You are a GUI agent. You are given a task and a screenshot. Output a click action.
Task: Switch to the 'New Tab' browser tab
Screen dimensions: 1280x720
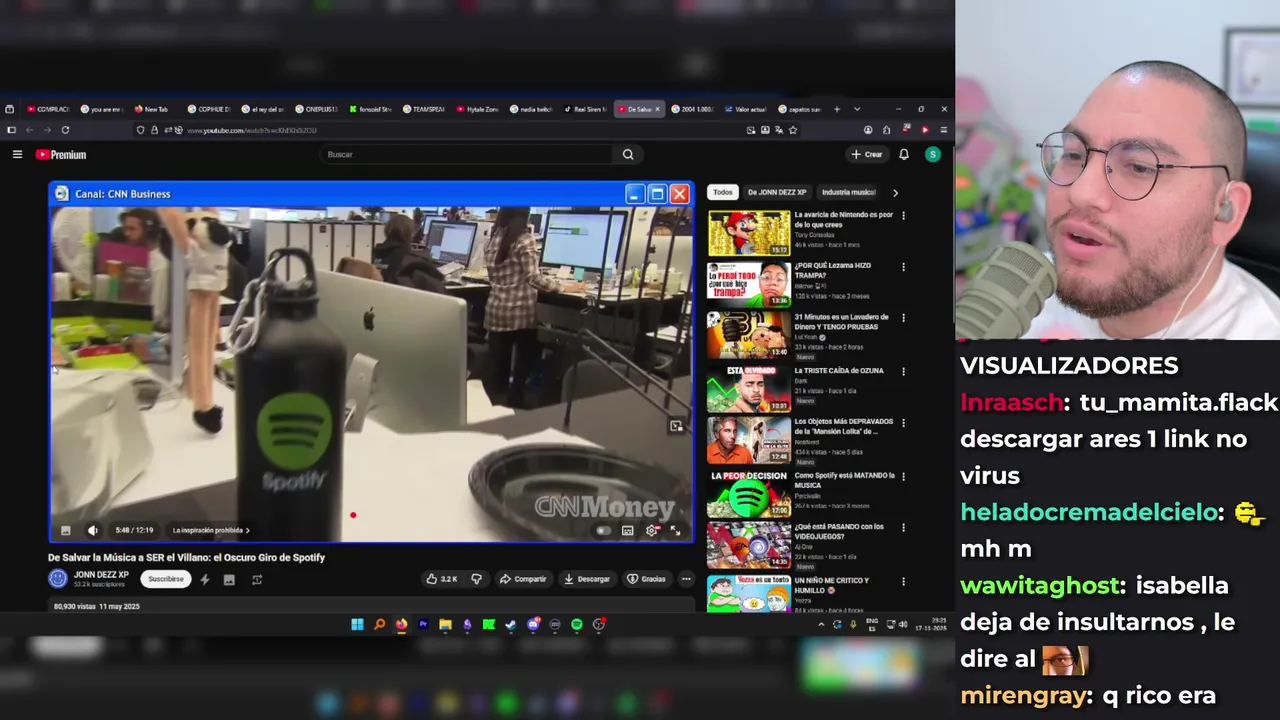(152, 109)
